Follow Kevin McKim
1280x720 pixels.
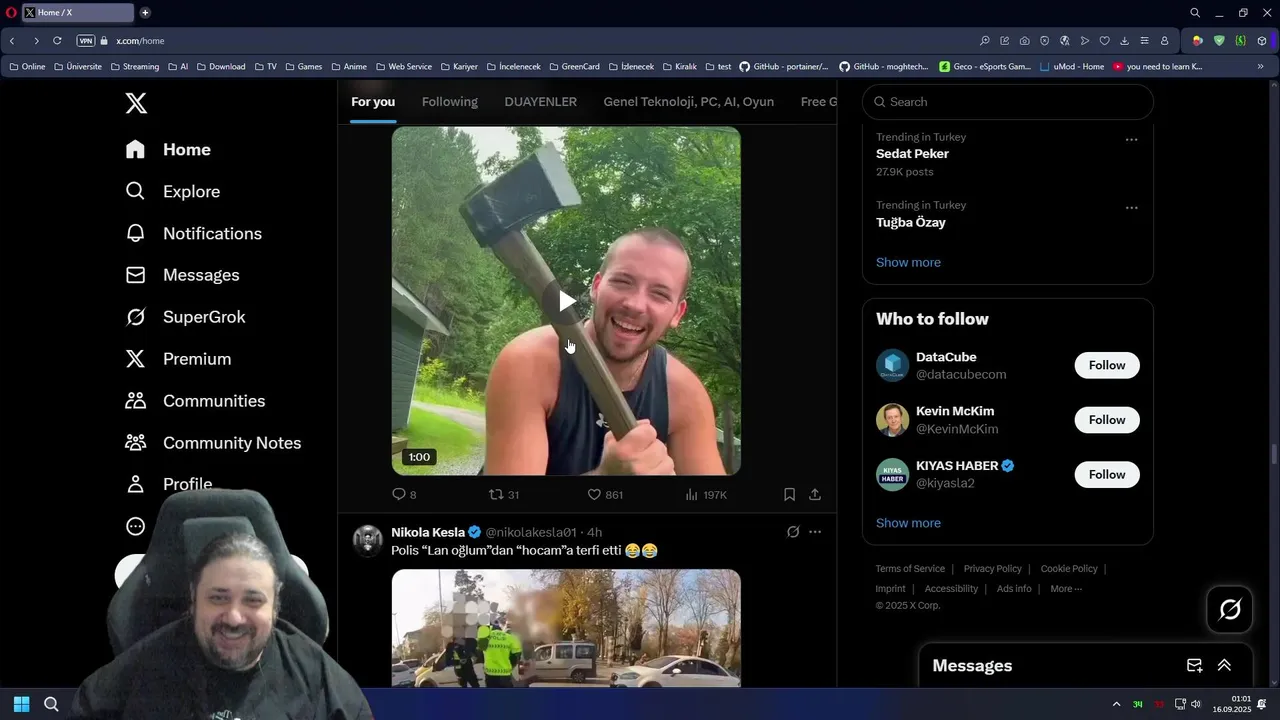(x=1107, y=420)
